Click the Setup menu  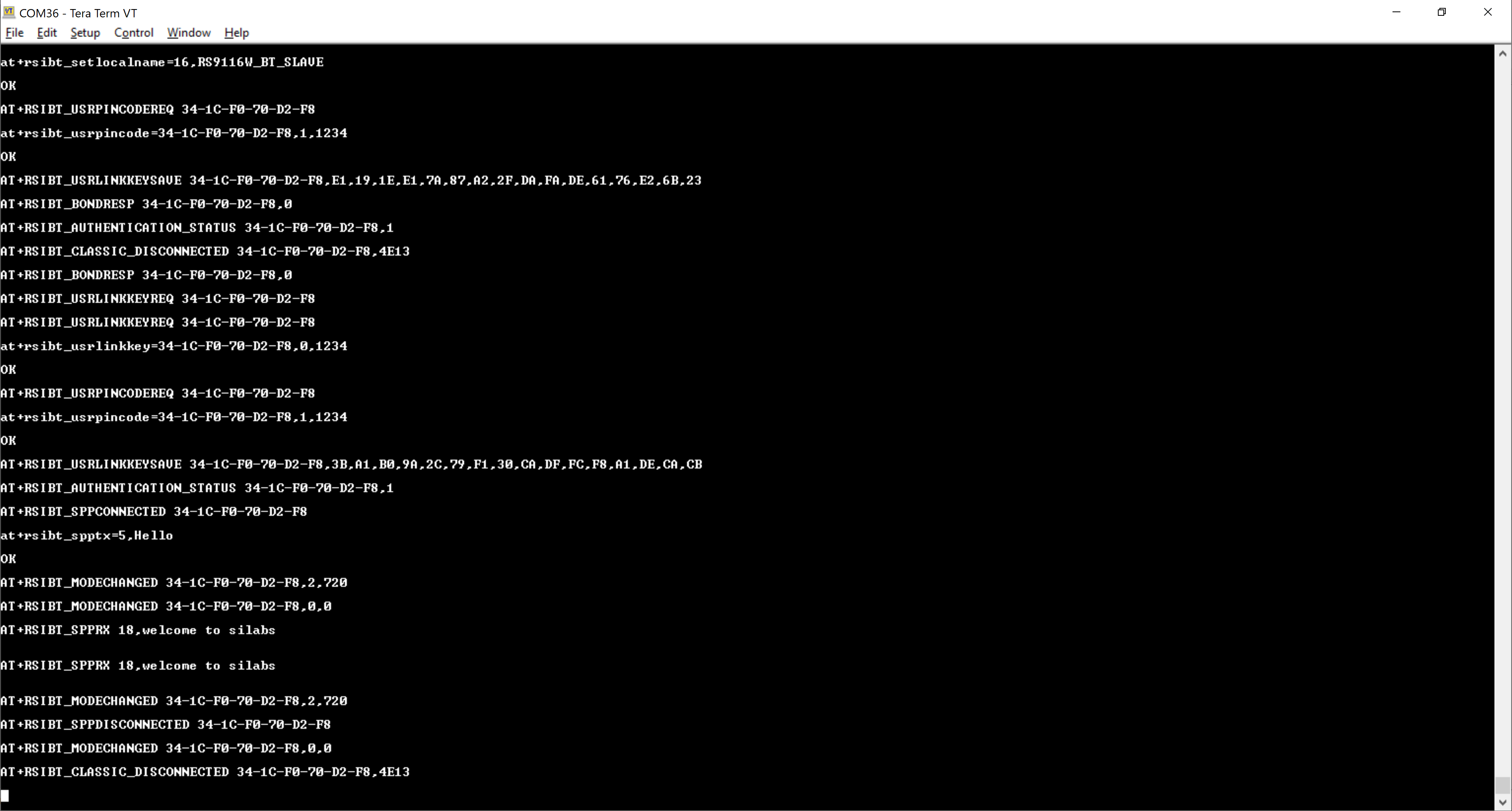tap(85, 33)
